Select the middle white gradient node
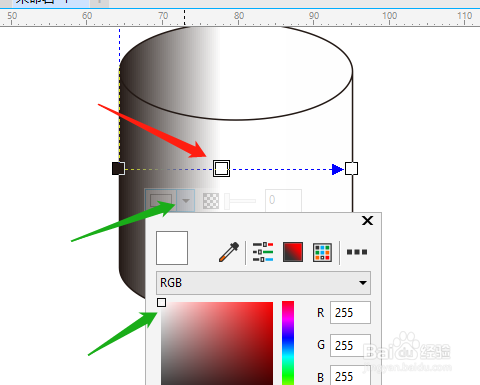Viewport: 480px width, 385px height. (221, 168)
